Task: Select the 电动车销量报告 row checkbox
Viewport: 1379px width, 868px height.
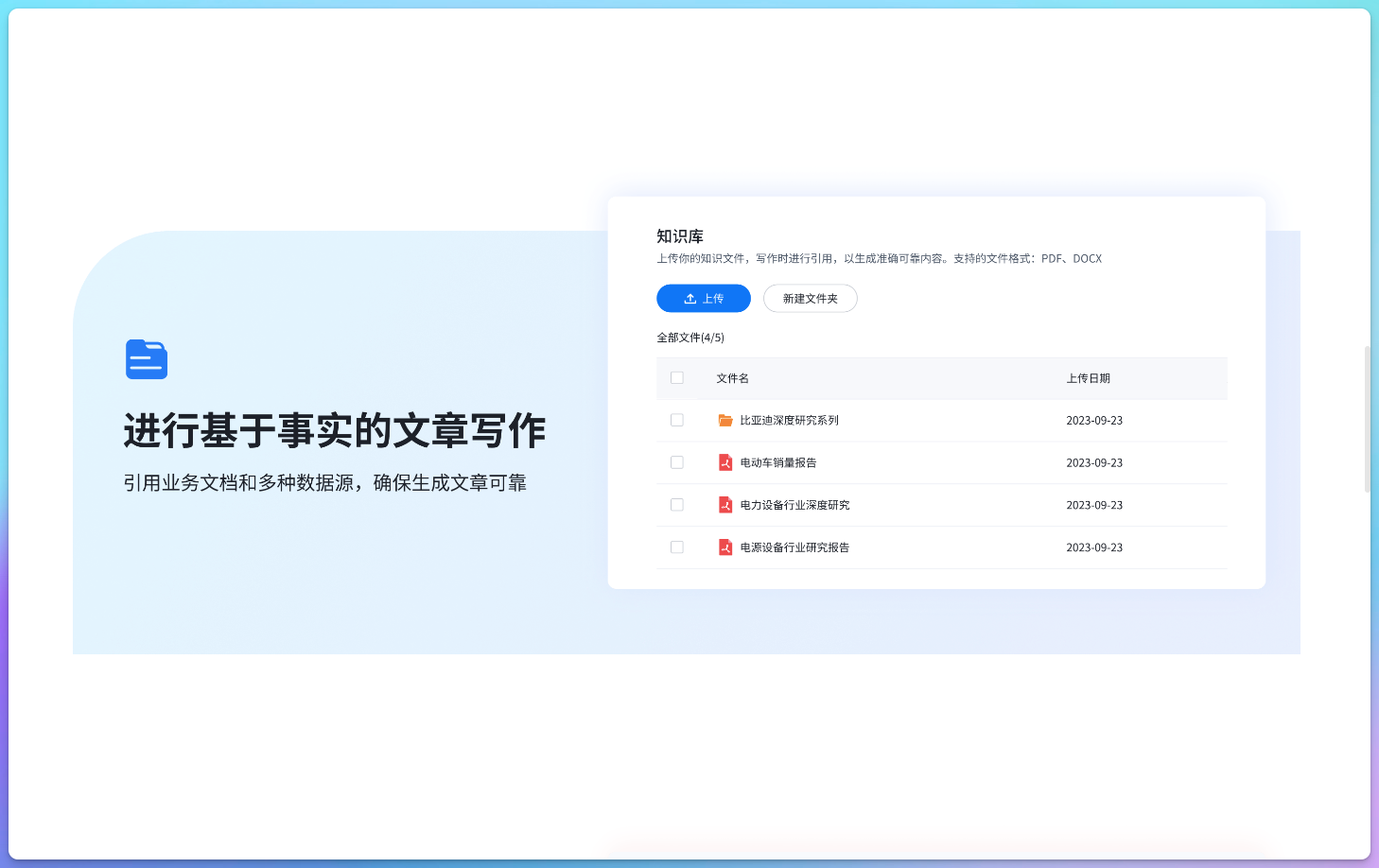Action: (x=677, y=462)
